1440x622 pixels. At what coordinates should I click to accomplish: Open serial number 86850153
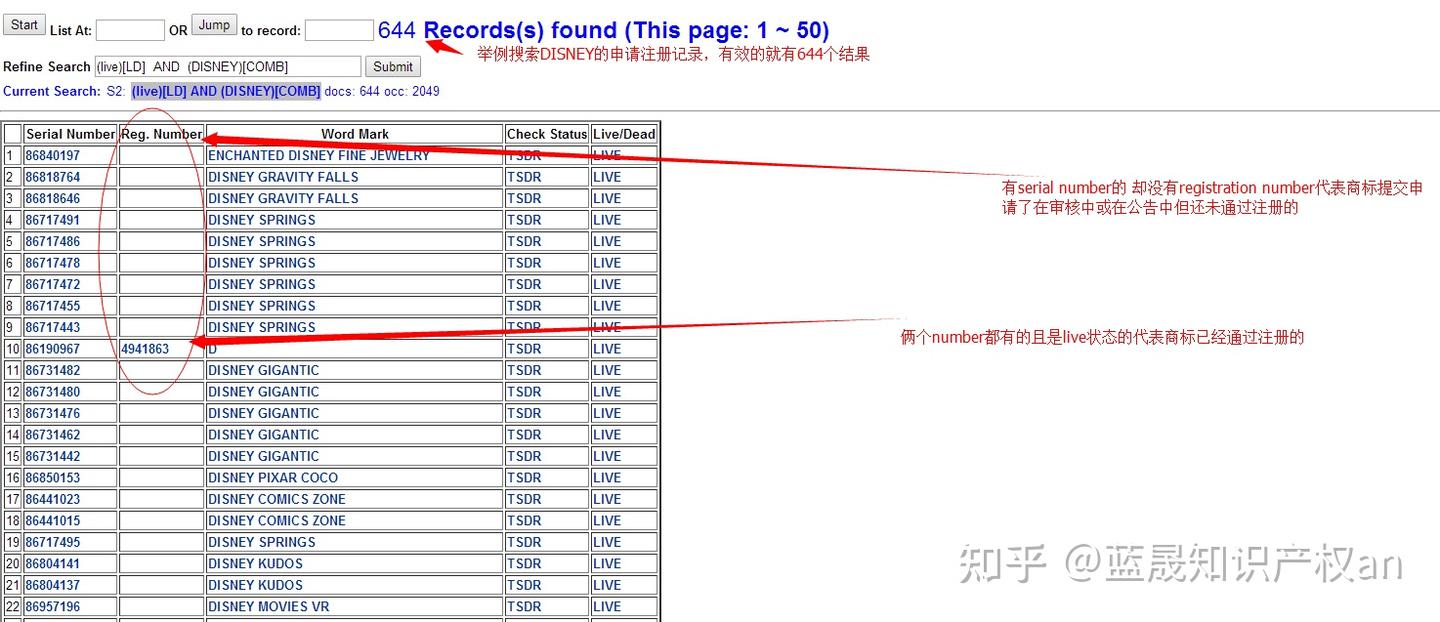click(53, 478)
